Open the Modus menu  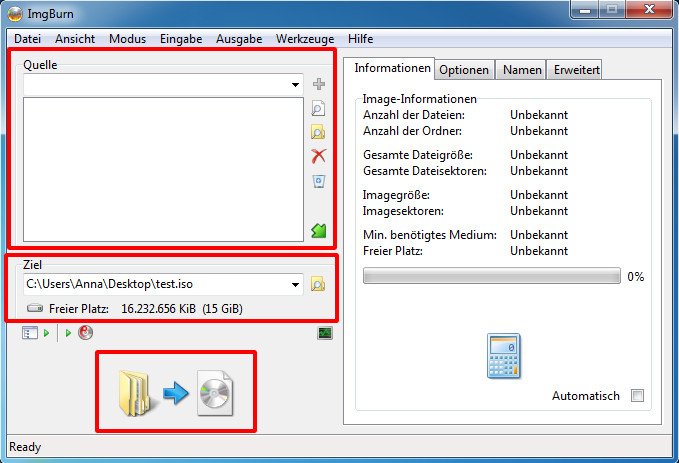pos(127,38)
